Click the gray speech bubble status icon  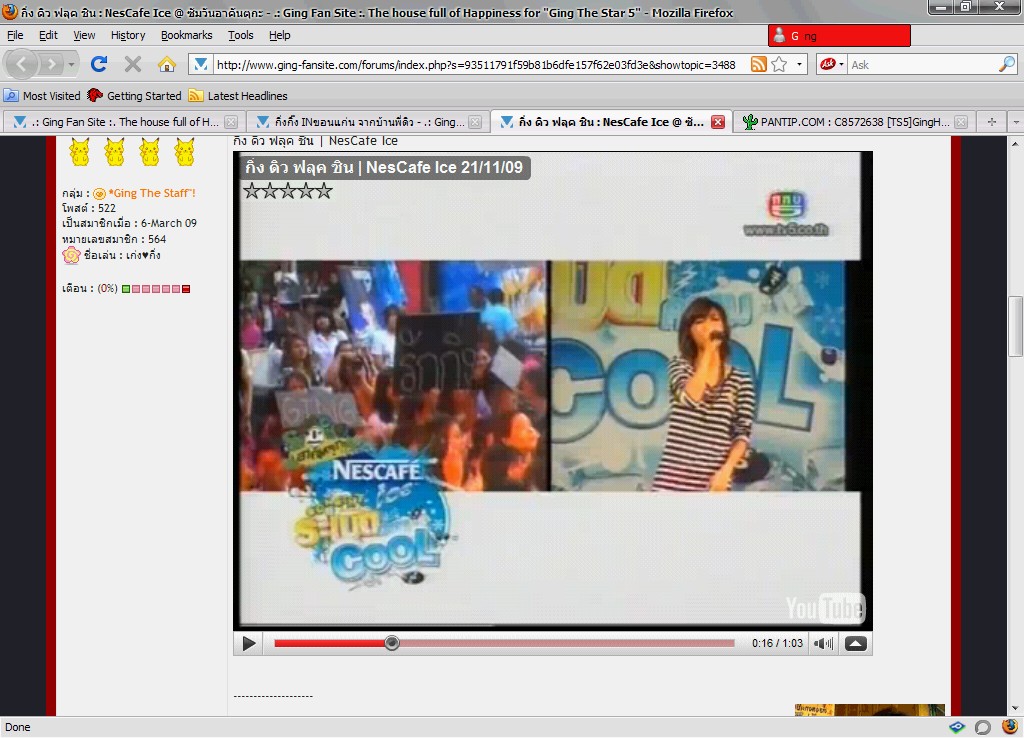tap(983, 727)
